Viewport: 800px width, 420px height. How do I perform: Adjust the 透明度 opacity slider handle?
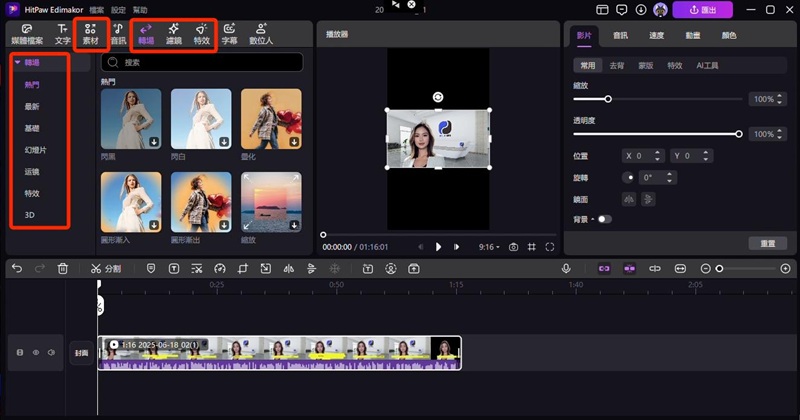point(739,133)
